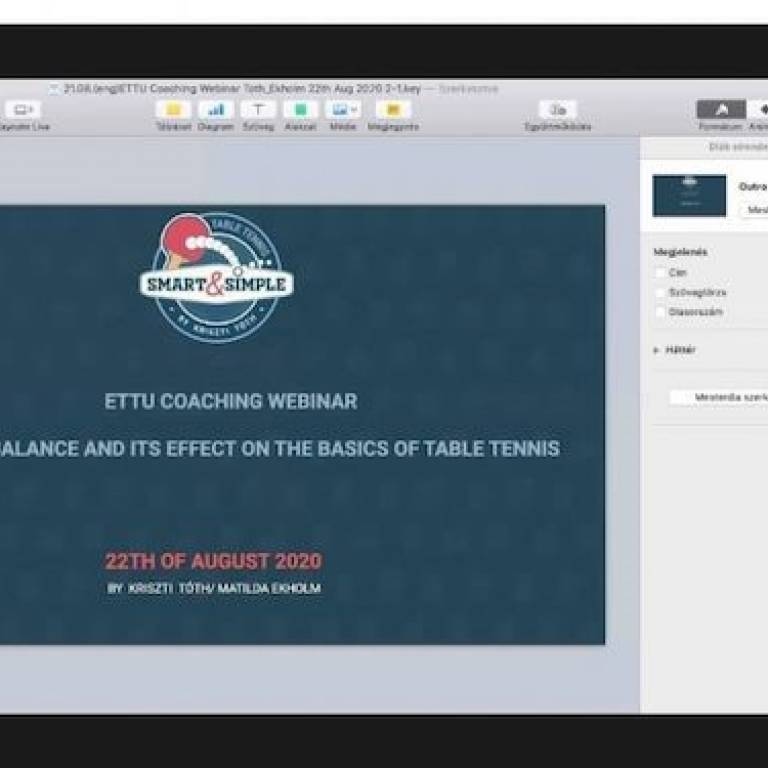This screenshot has height=768, width=768.
Task: Add a chart using Diagram button
Action: (216, 109)
